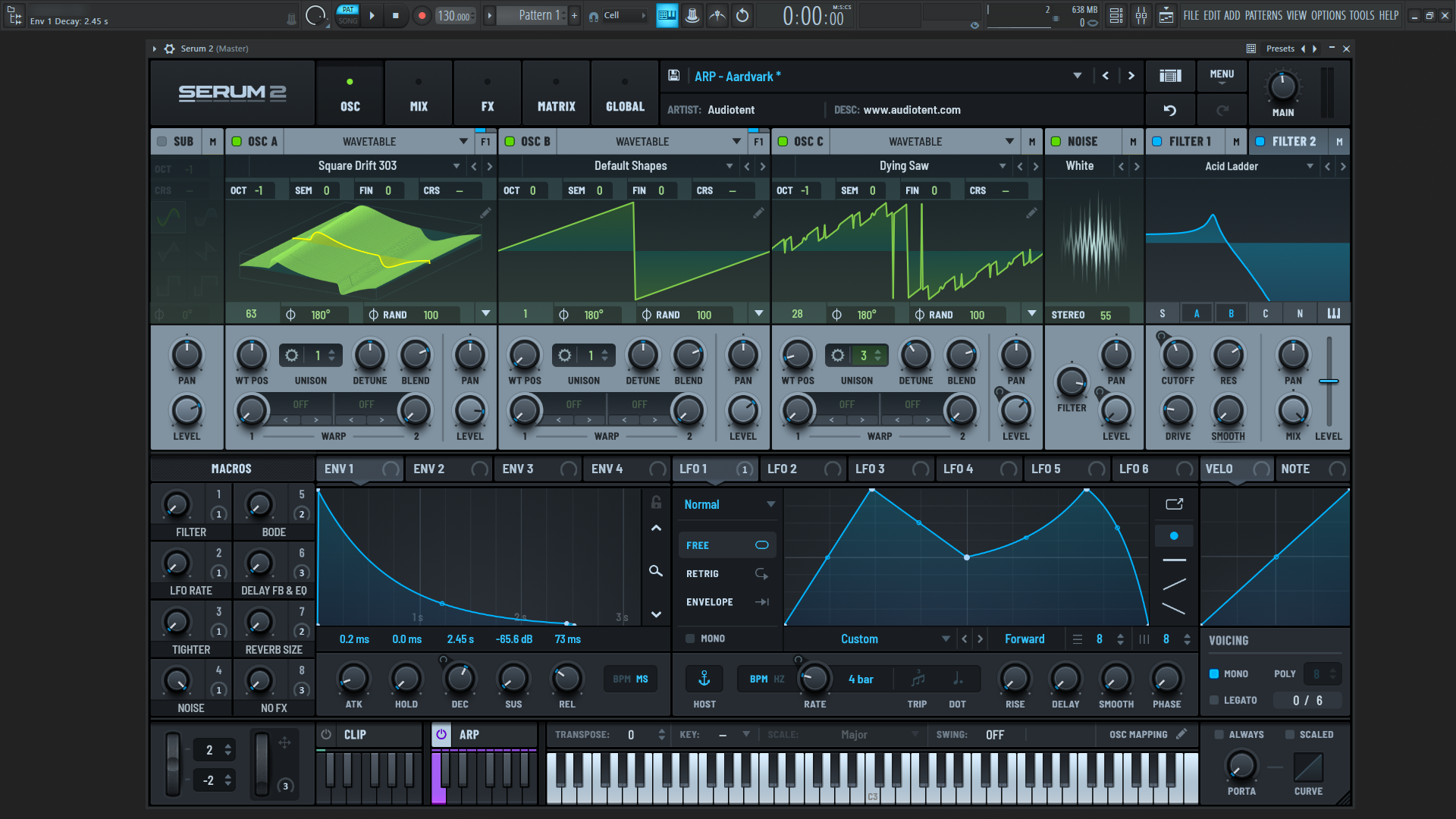Select the LFO flat line tool

(1174, 560)
